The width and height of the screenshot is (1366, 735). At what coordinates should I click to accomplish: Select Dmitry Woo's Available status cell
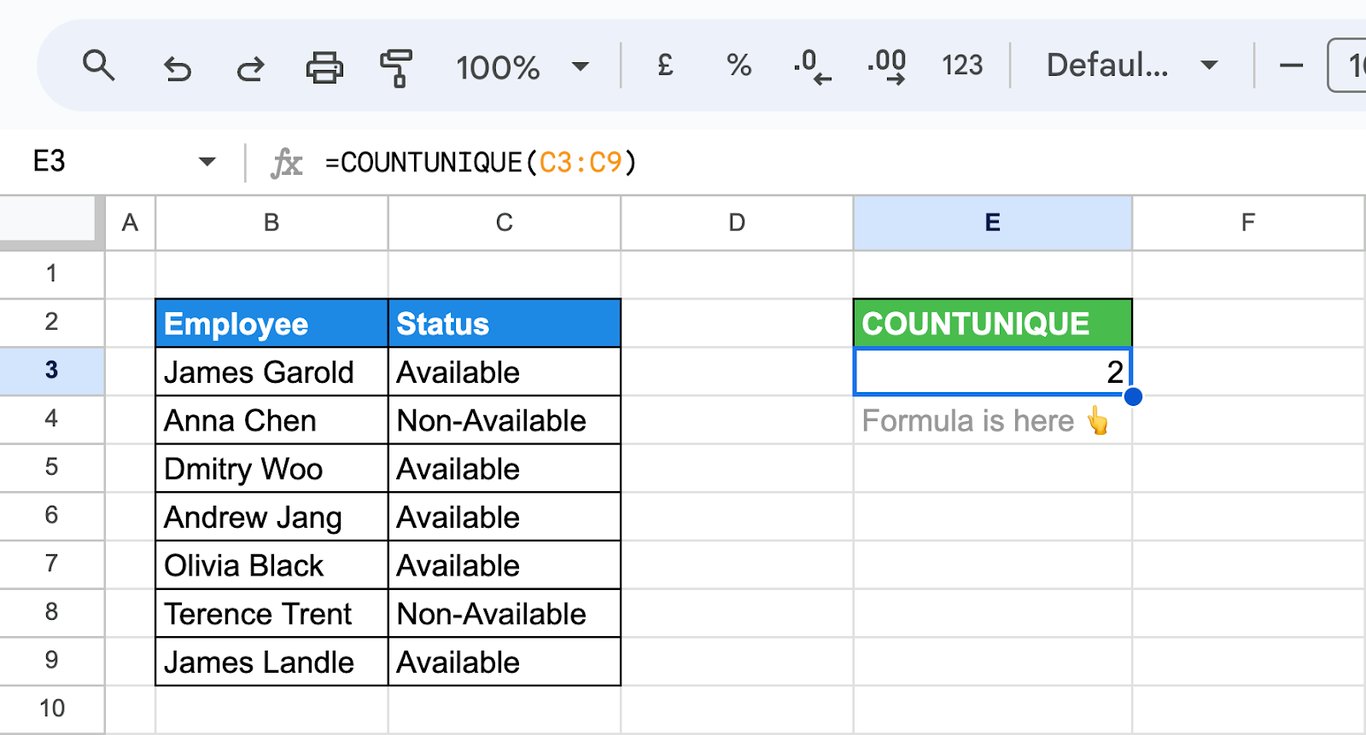tap(504, 468)
